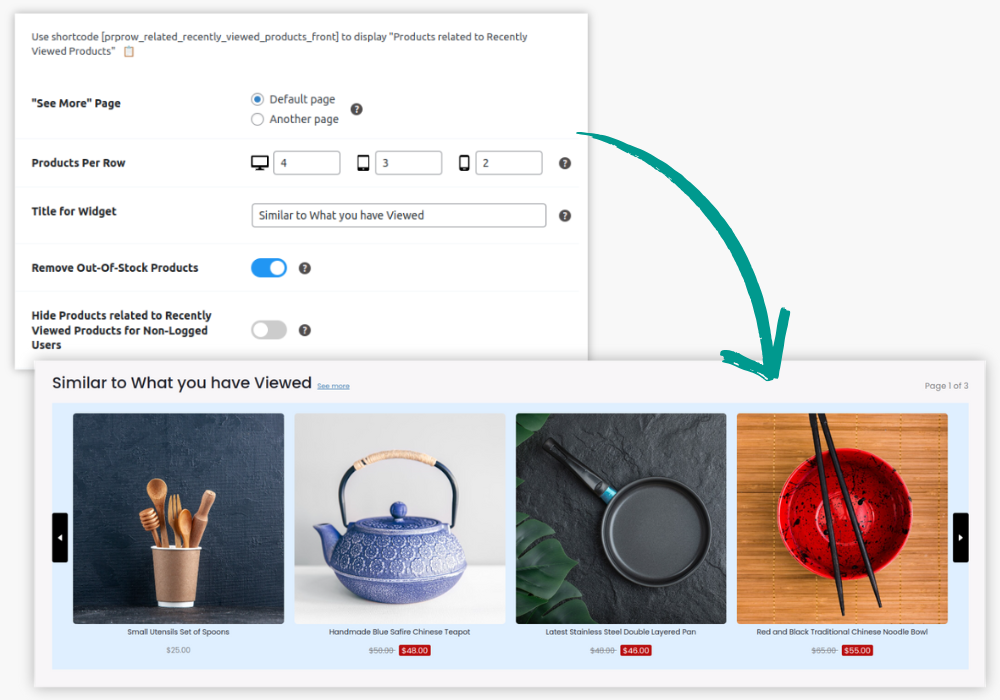The image size is (1000, 700).
Task: Enable Hide Products for Non-Logged Users toggle
Action: (x=269, y=330)
